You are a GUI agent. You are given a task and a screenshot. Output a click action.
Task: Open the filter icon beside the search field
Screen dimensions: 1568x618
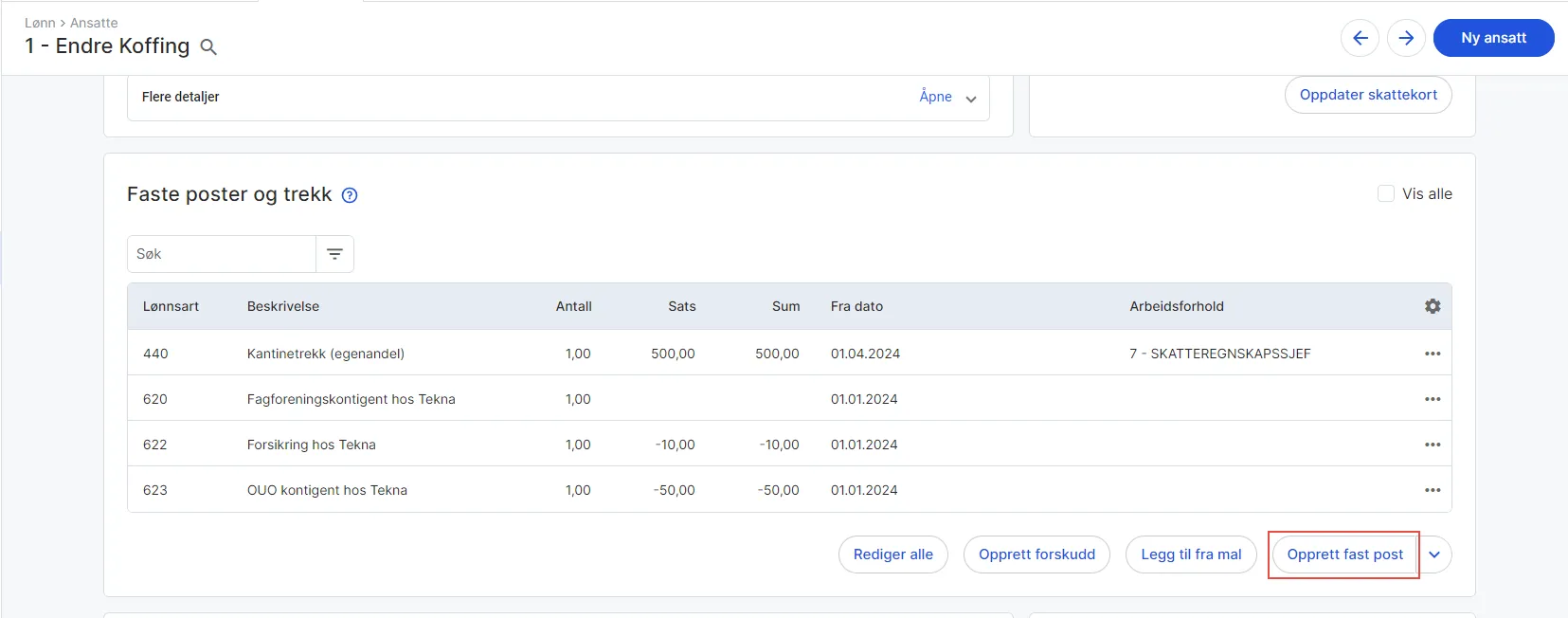coord(334,254)
